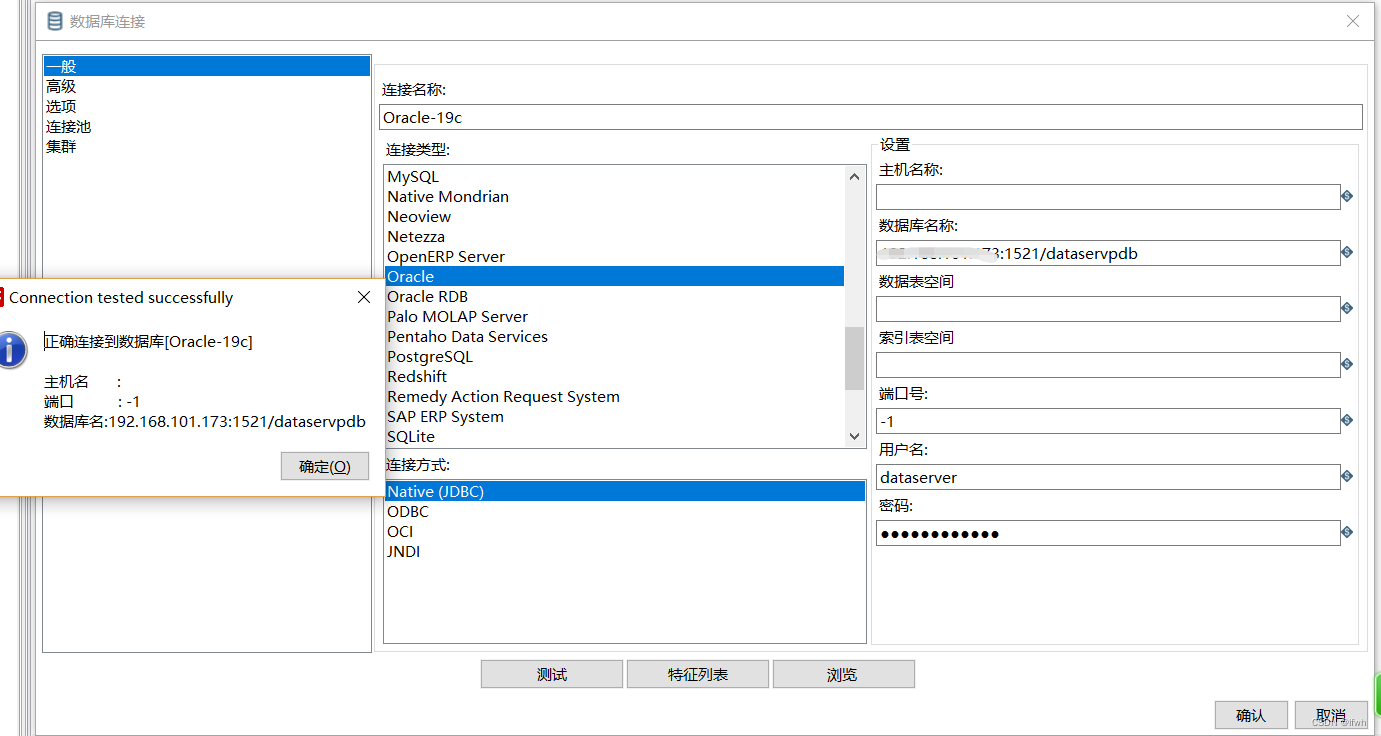The width and height of the screenshot is (1381, 736).
Task: Click 确定(O) in success dialog
Action: click(325, 466)
